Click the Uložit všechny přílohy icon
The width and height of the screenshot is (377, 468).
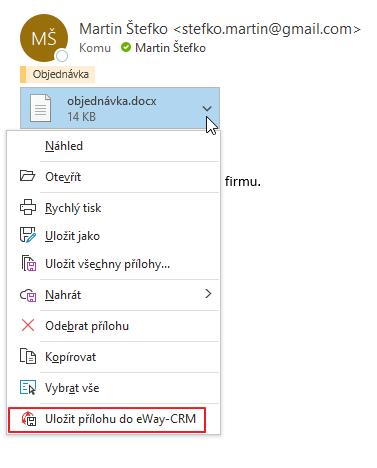pos(29,263)
